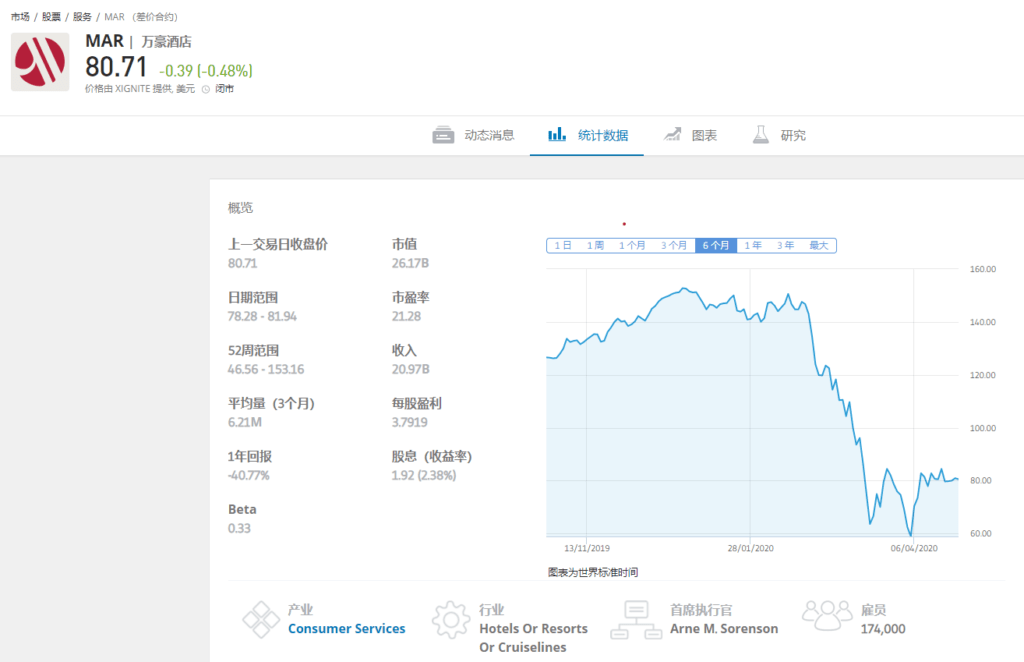Image resolution: width=1024 pixels, height=662 pixels.
Task: Click the employee count 174,000
Action: tap(883, 629)
